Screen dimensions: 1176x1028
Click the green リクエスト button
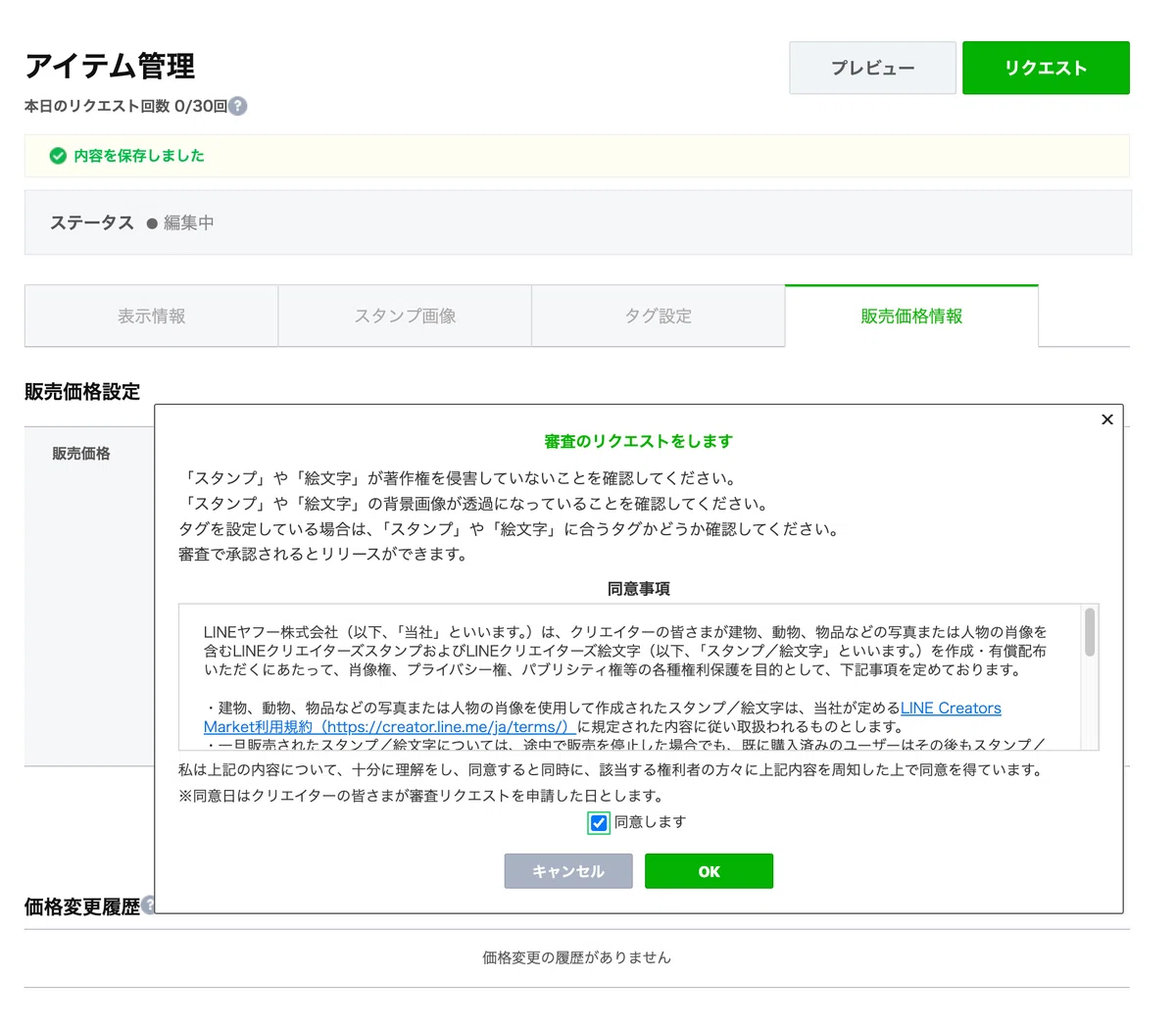(x=1046, y=68)
